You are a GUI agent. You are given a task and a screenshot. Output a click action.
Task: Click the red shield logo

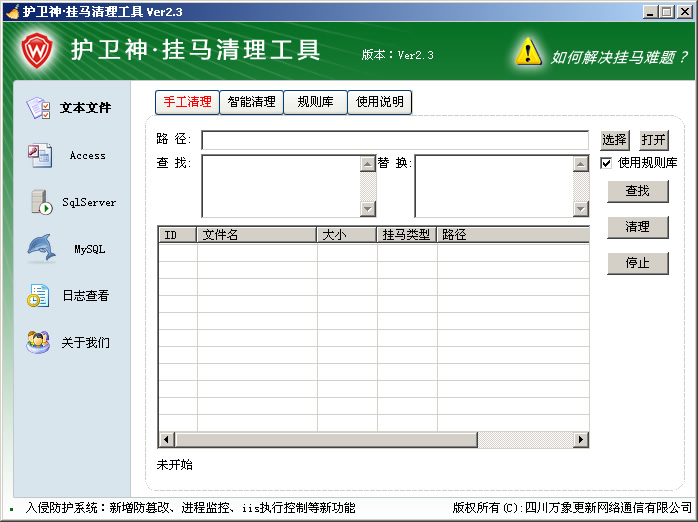point(37,50)
